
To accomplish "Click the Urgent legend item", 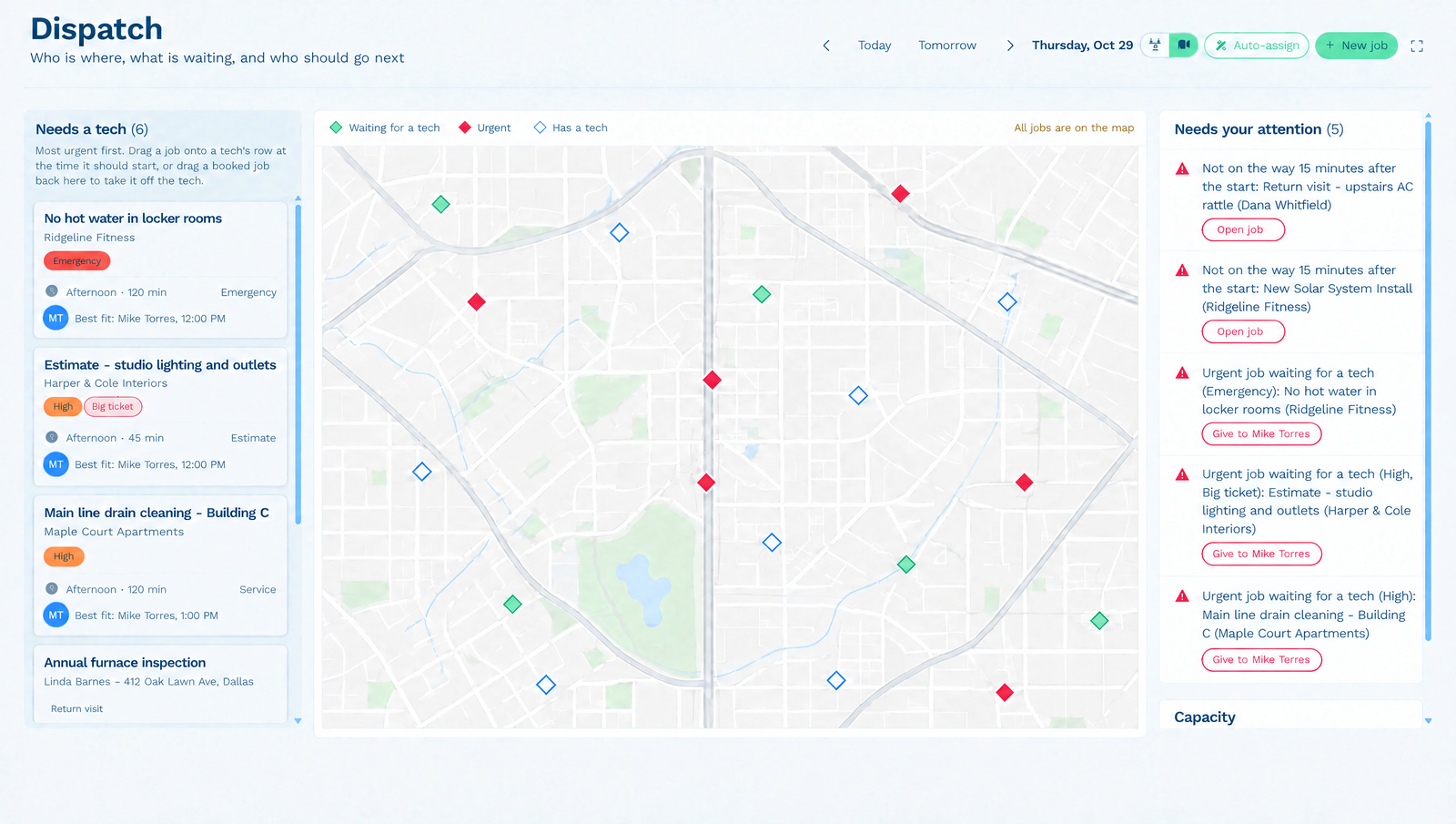I will pyautogui.click(x=485, y=127).
